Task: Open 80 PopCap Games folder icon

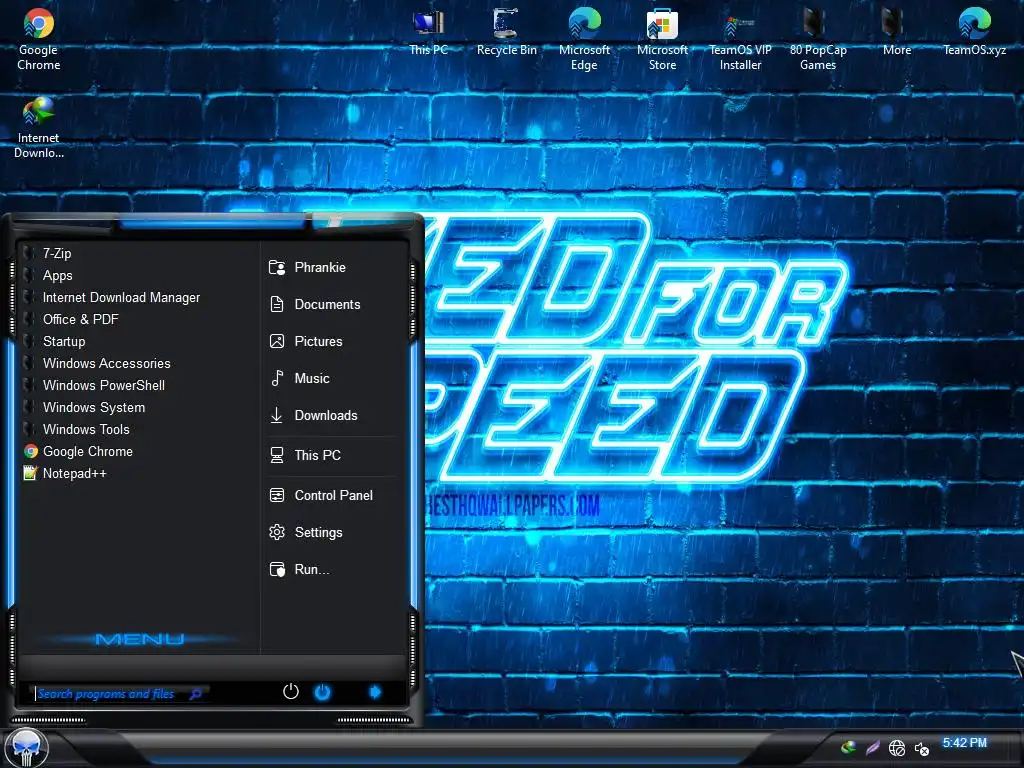Action: pos(818,39)
